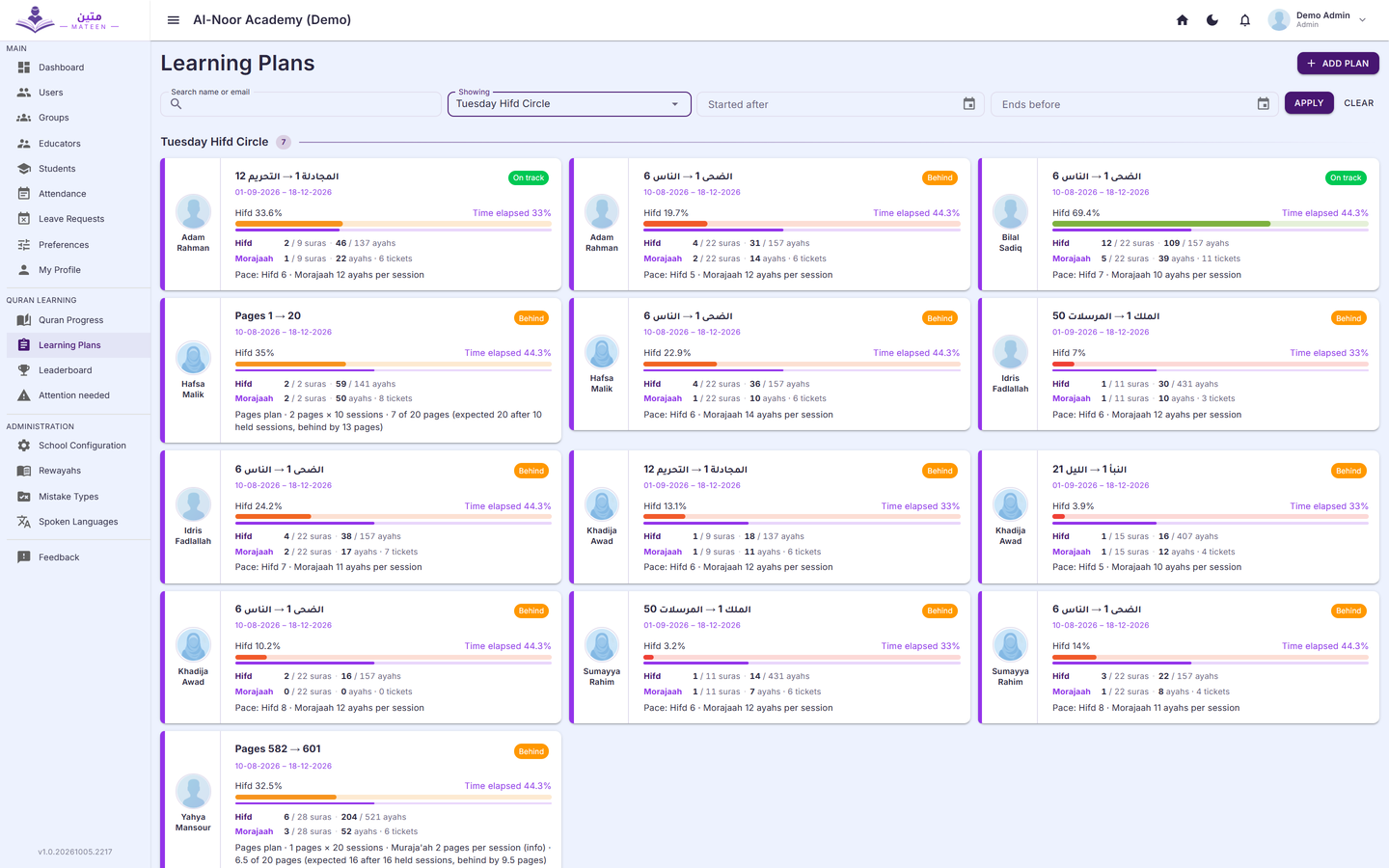Viewport: 1389px width, 868px height.
Task: Open Bilal Sadiq's learning plan avatar
Action: click(1010, 211)
